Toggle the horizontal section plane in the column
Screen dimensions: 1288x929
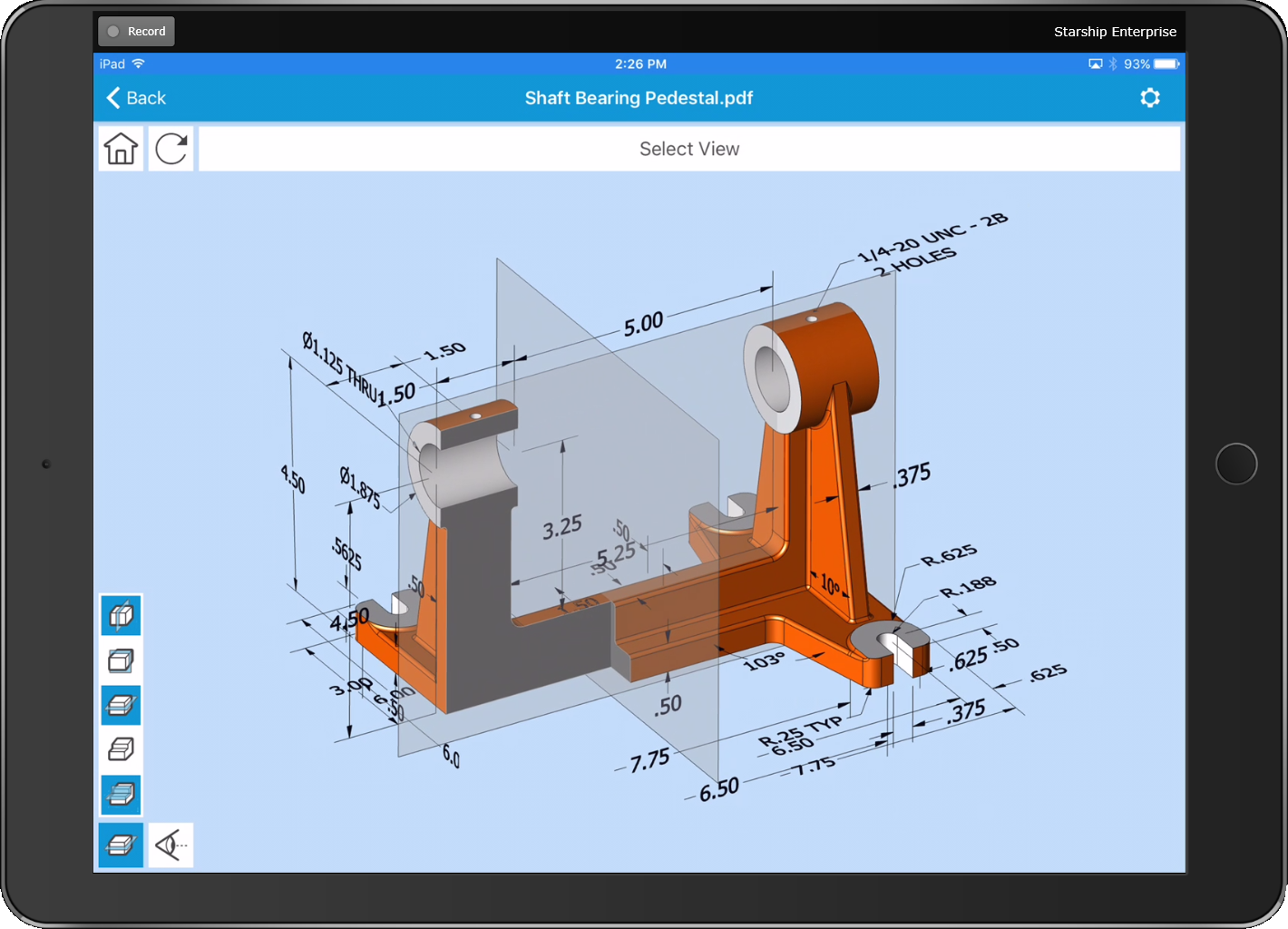click(121, 705)
